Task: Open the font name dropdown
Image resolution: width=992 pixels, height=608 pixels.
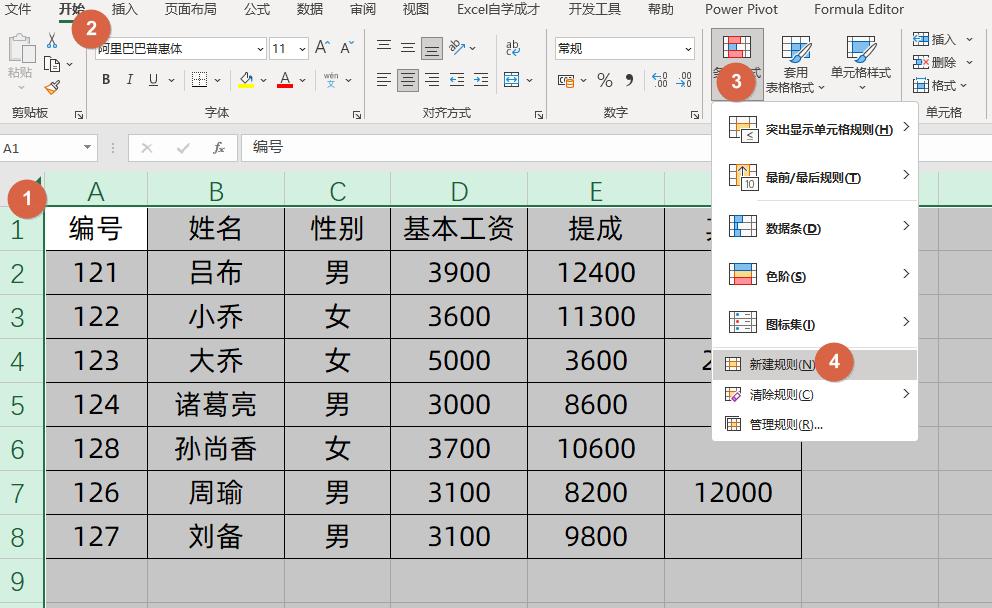Action: point(260,48)
